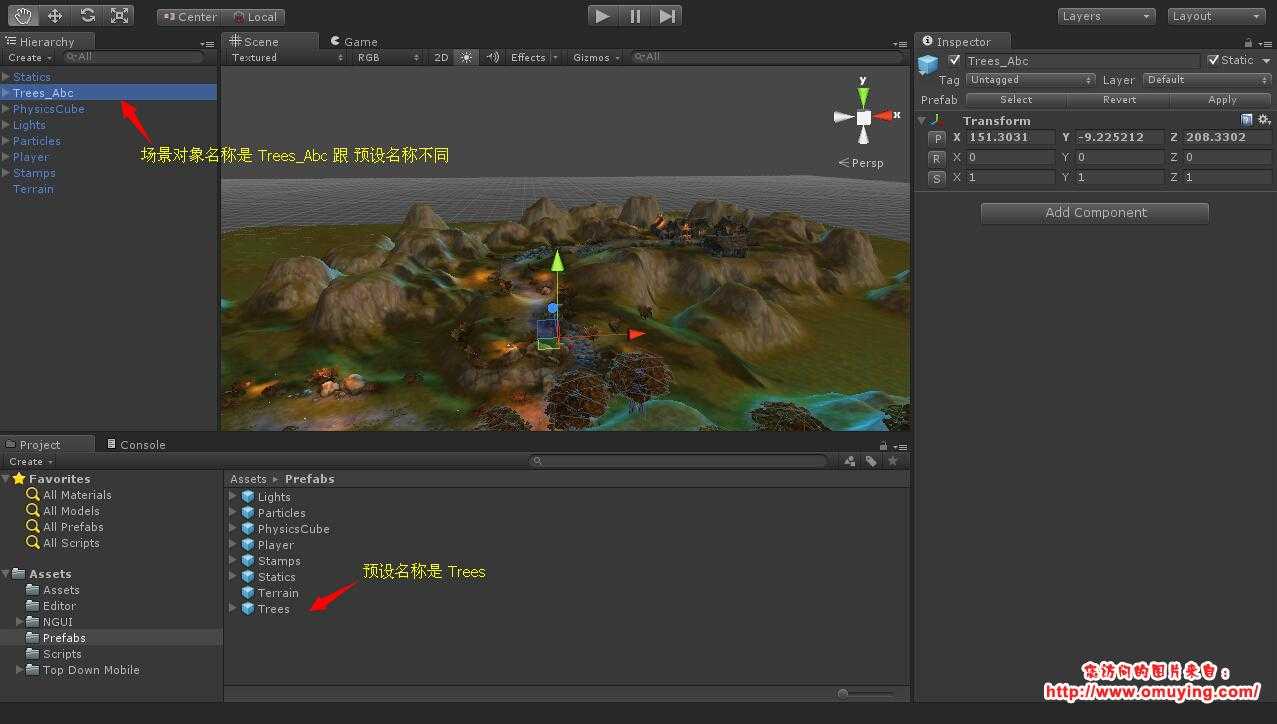Open the Layout dropdown
The image size is (1277, 724).
click(x=1216, y=16)
